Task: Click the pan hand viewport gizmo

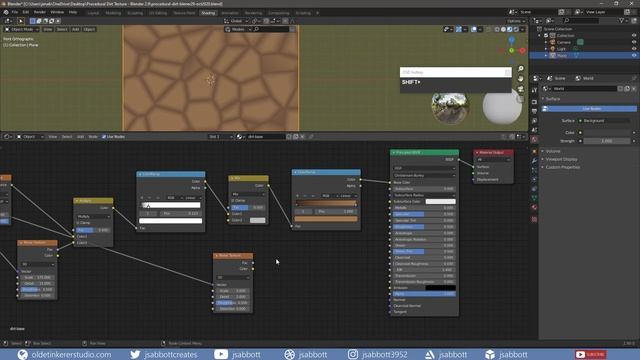Action: 520,78
